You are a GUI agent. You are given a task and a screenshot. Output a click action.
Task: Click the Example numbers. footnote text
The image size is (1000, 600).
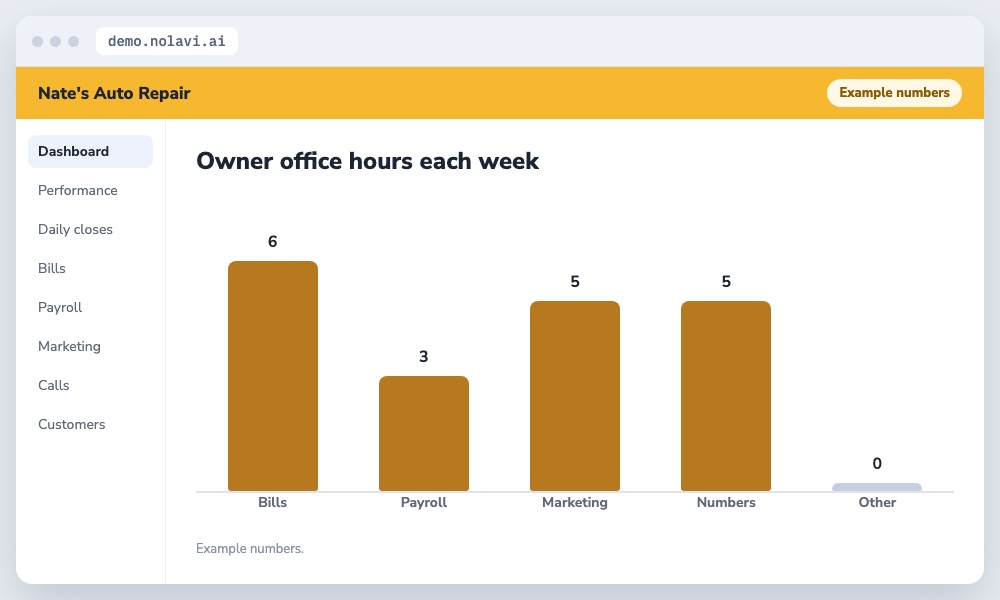tap(250, 548)
